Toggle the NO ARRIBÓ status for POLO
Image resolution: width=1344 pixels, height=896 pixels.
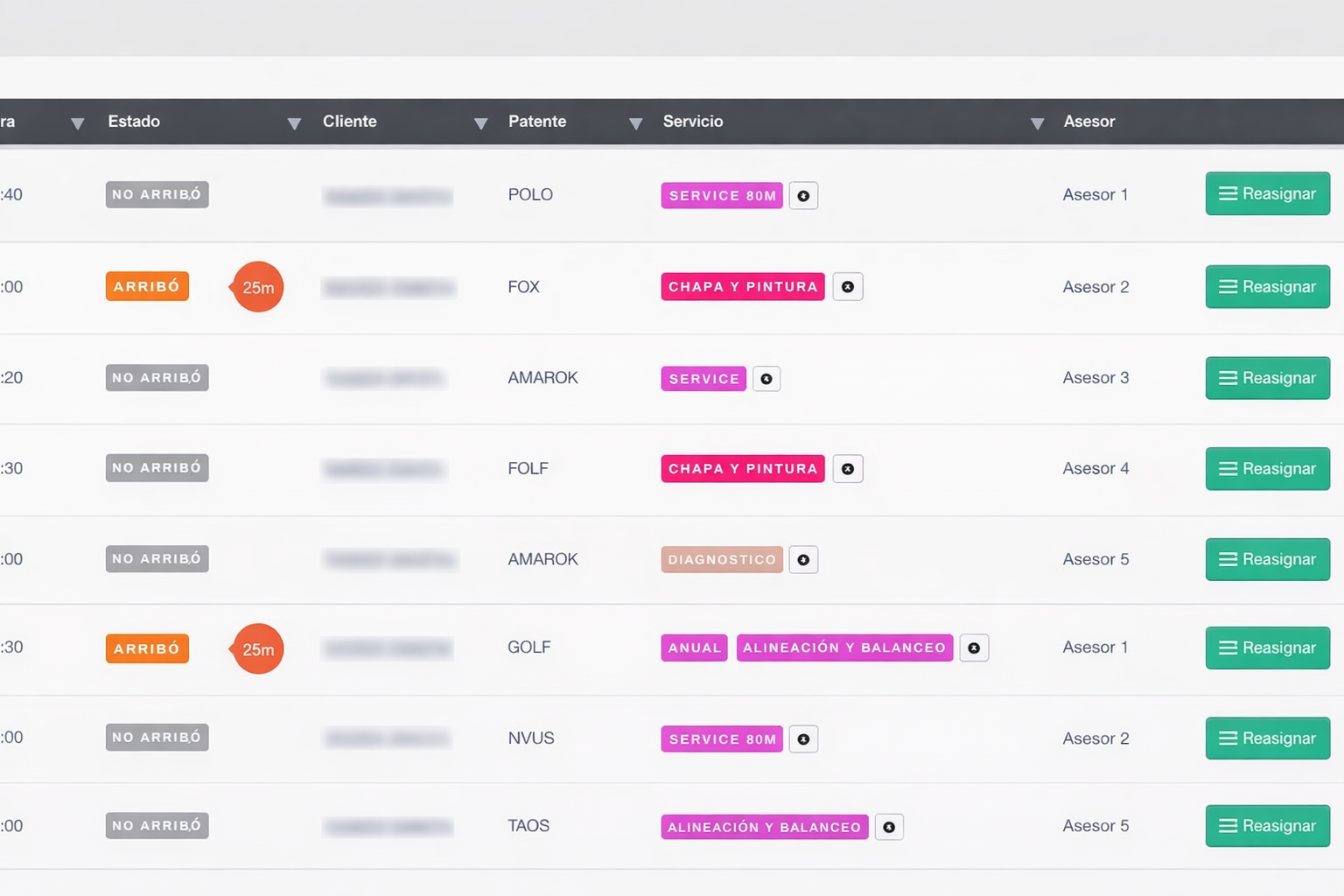coord(157,195)
